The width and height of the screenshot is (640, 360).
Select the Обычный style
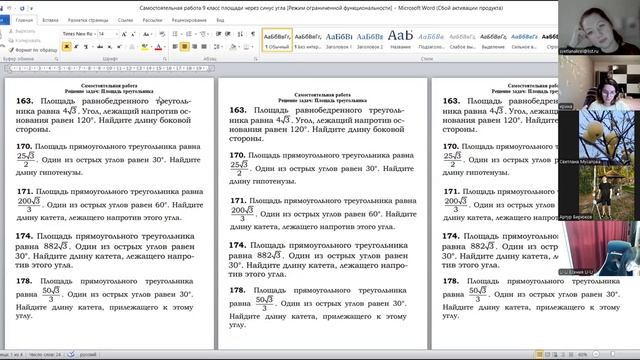[x=277, y=40]
